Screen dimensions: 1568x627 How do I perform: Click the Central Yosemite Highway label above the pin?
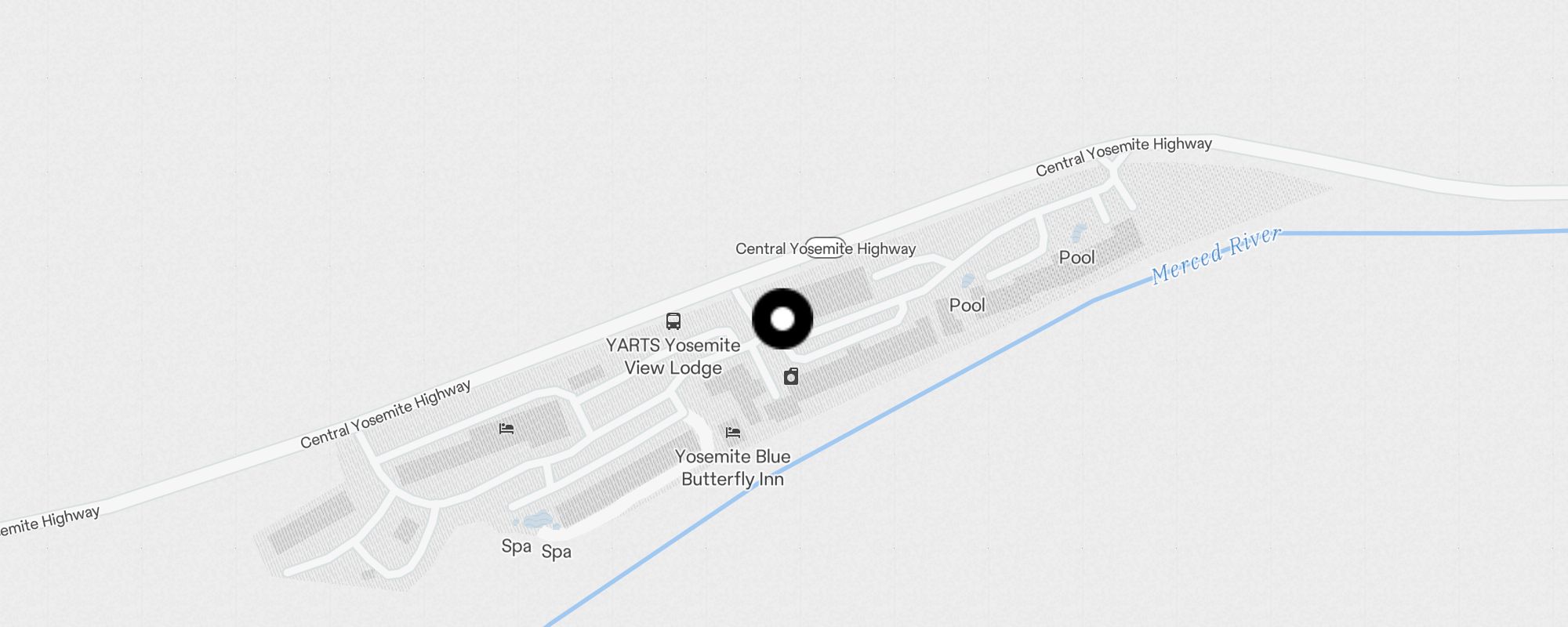pyautogui.click(x=826, y=248)
